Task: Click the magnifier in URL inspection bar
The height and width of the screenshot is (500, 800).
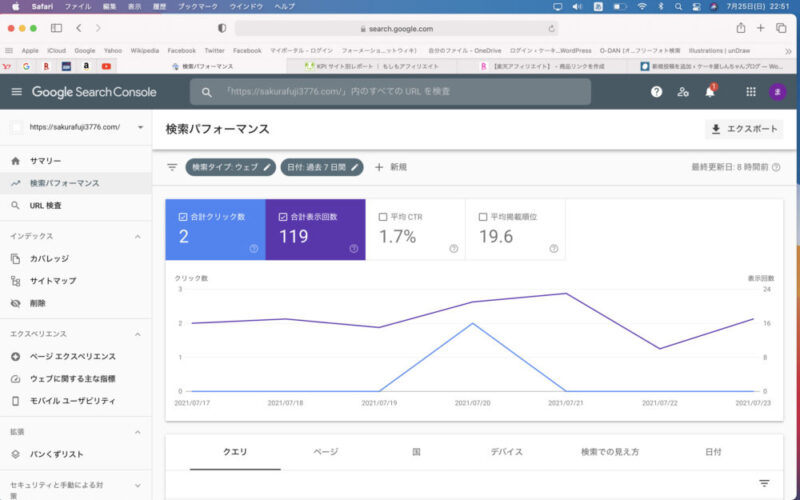Action: point(207,92)
